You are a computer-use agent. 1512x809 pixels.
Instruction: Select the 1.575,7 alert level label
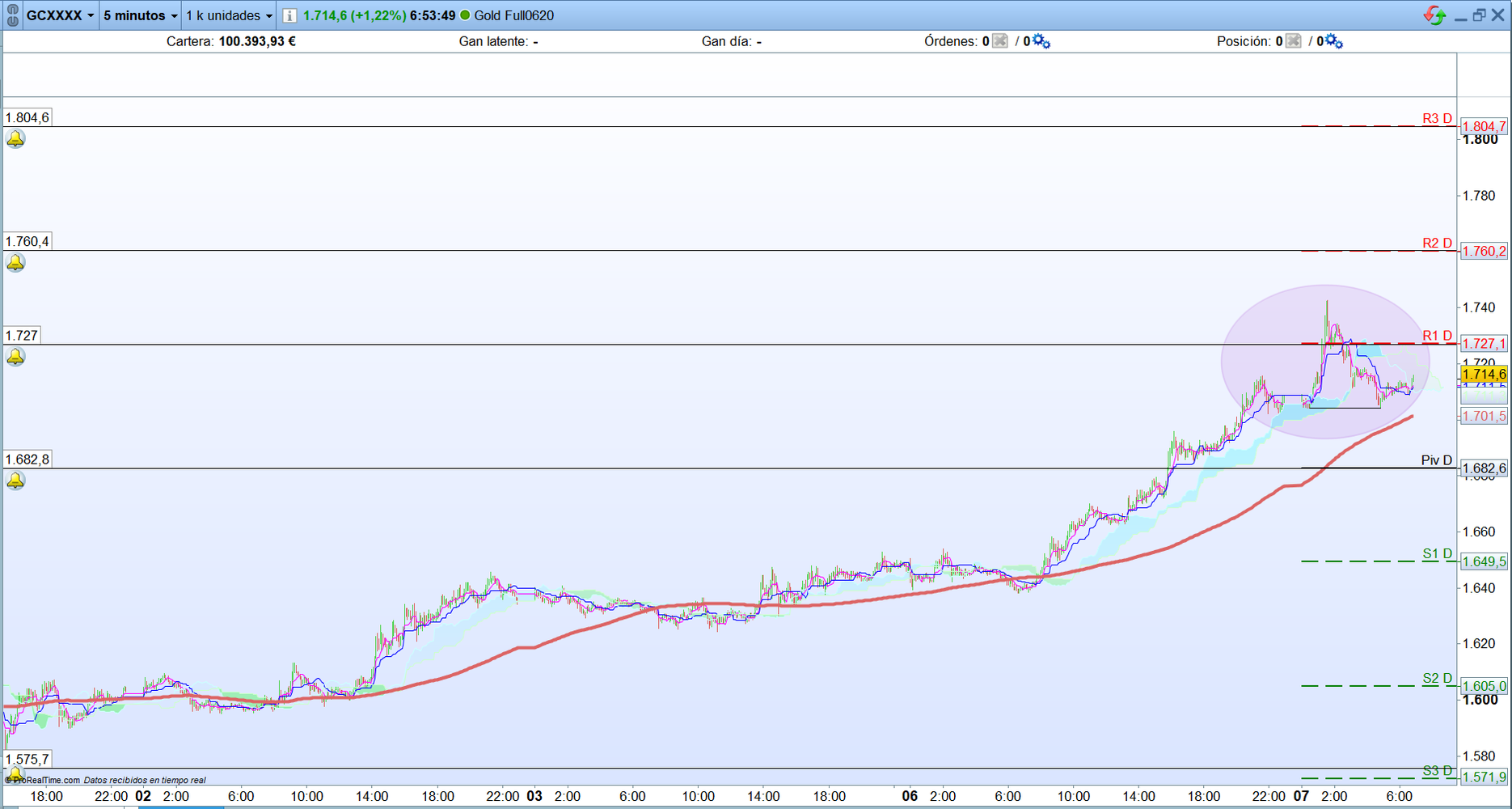coord(27,760)
